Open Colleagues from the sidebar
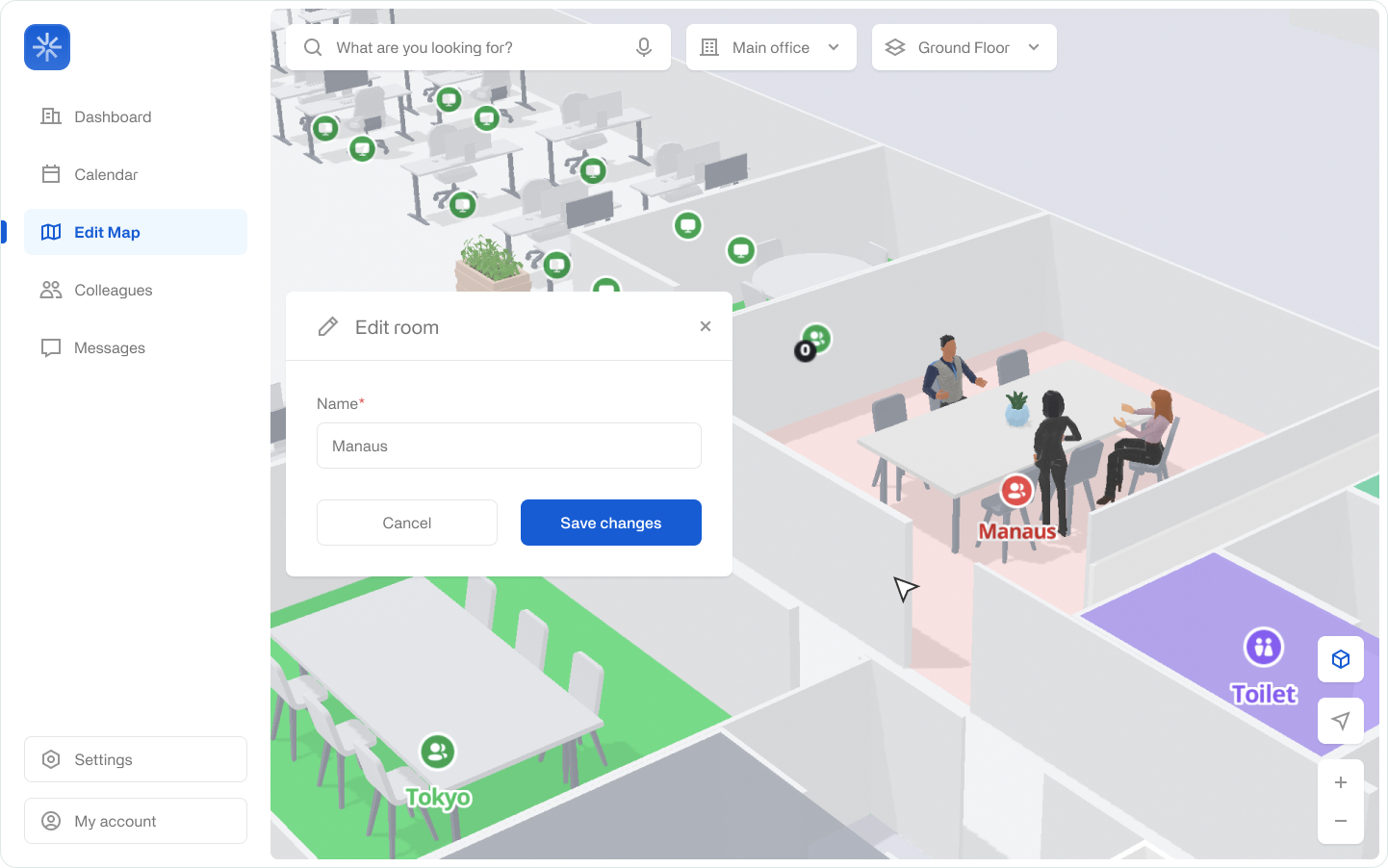The image size is (1388, 868). point(113,290)
